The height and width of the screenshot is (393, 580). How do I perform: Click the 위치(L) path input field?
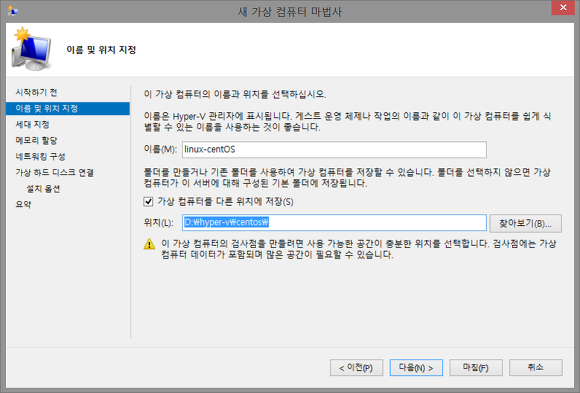[334, 223]
